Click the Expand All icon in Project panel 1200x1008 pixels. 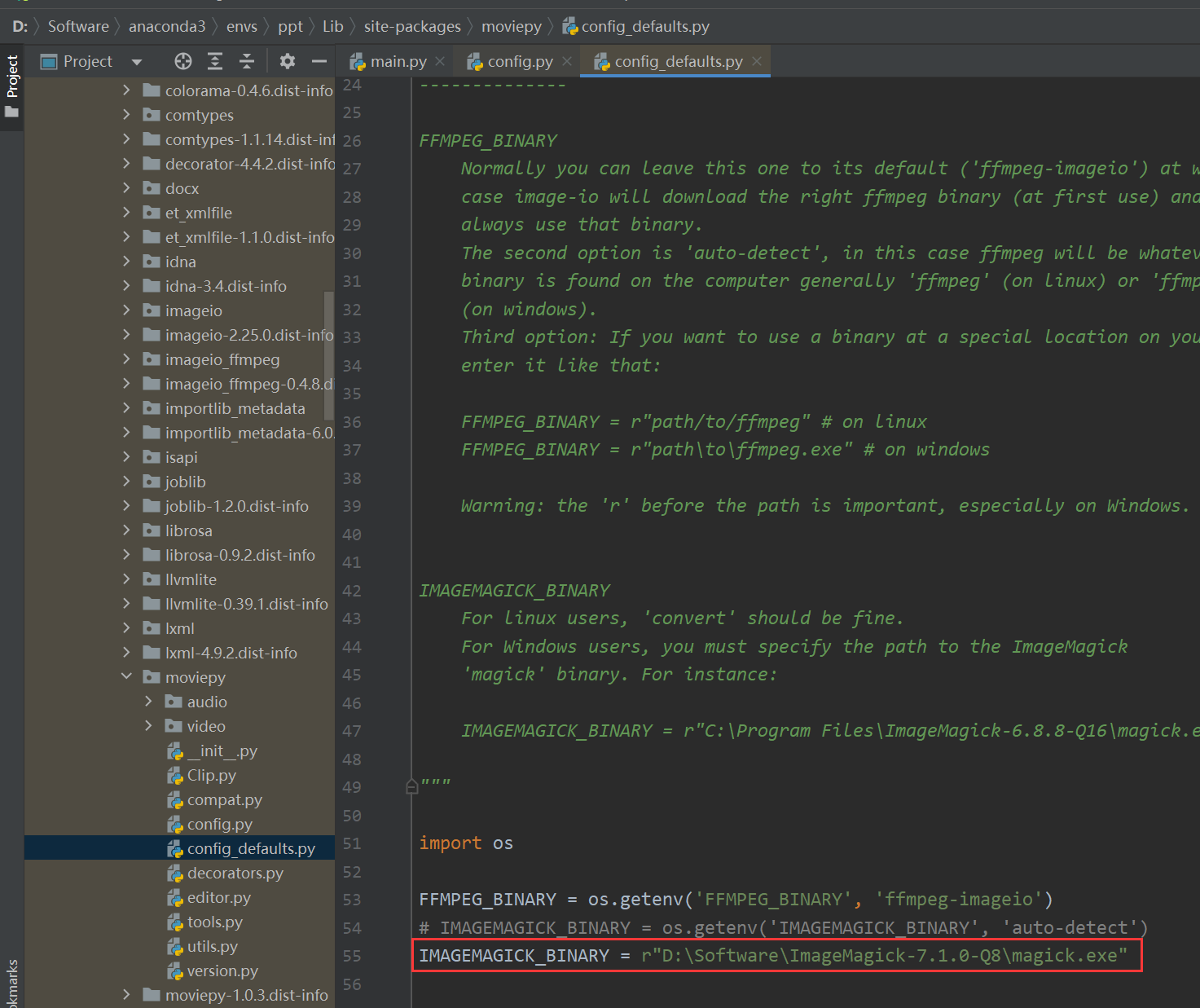215,61
